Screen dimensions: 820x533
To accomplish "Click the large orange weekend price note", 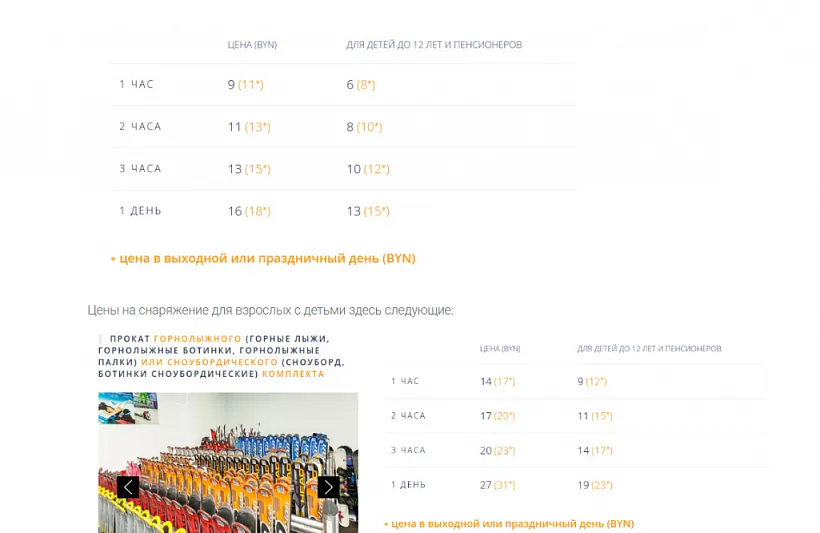I will click(x=263, y=258).
